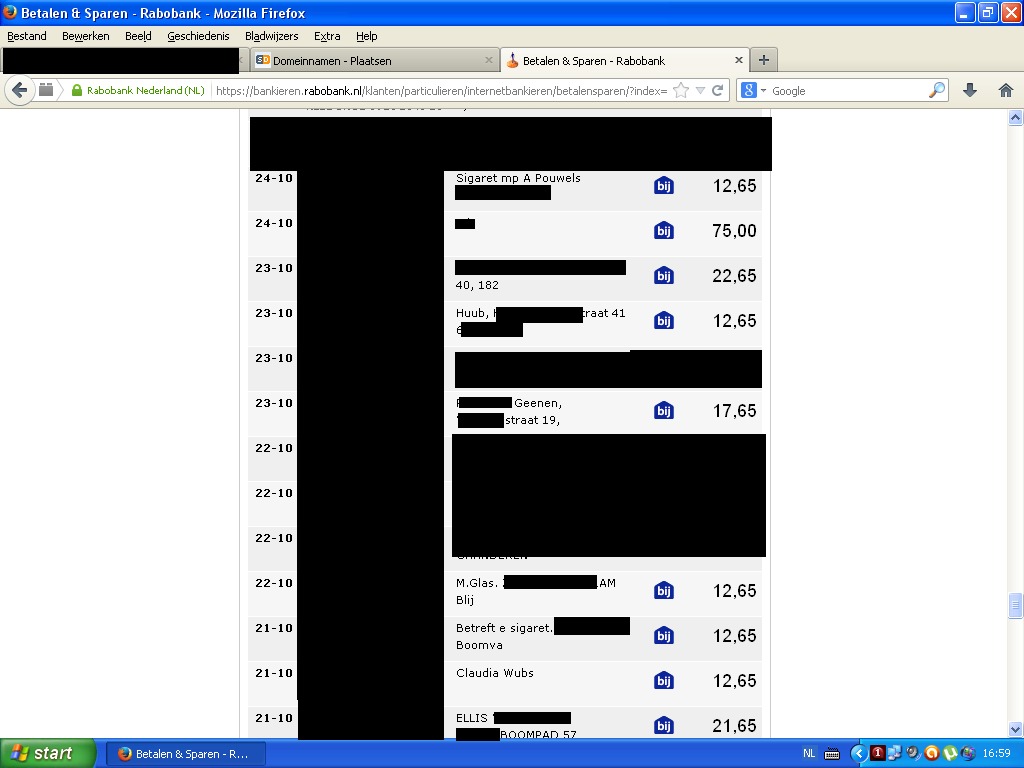Click the vertical scrollbar thumb
This screenshot has height=768, width=1024.
(x=1016, y=605)
